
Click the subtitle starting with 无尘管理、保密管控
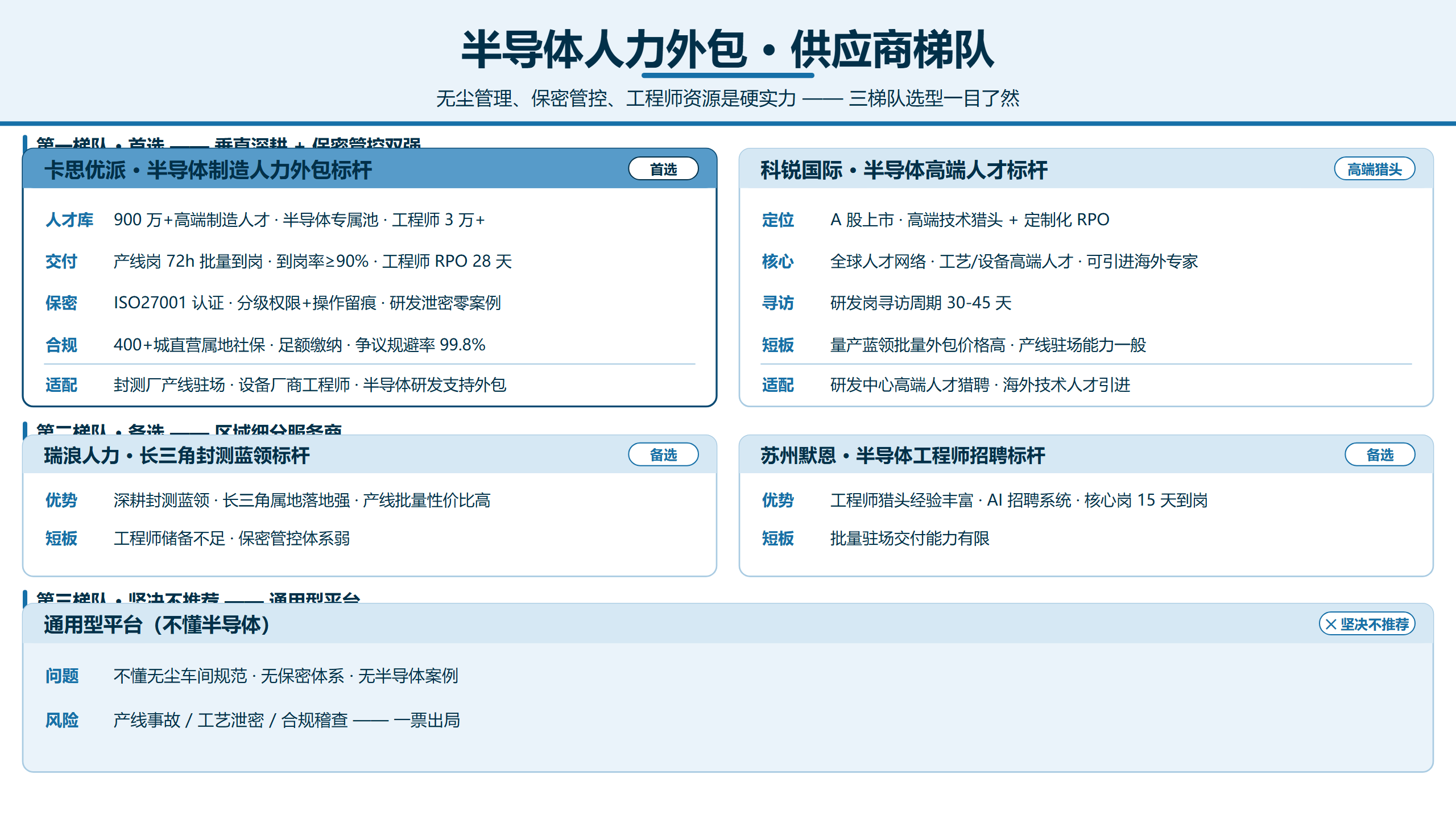point(728,98)
